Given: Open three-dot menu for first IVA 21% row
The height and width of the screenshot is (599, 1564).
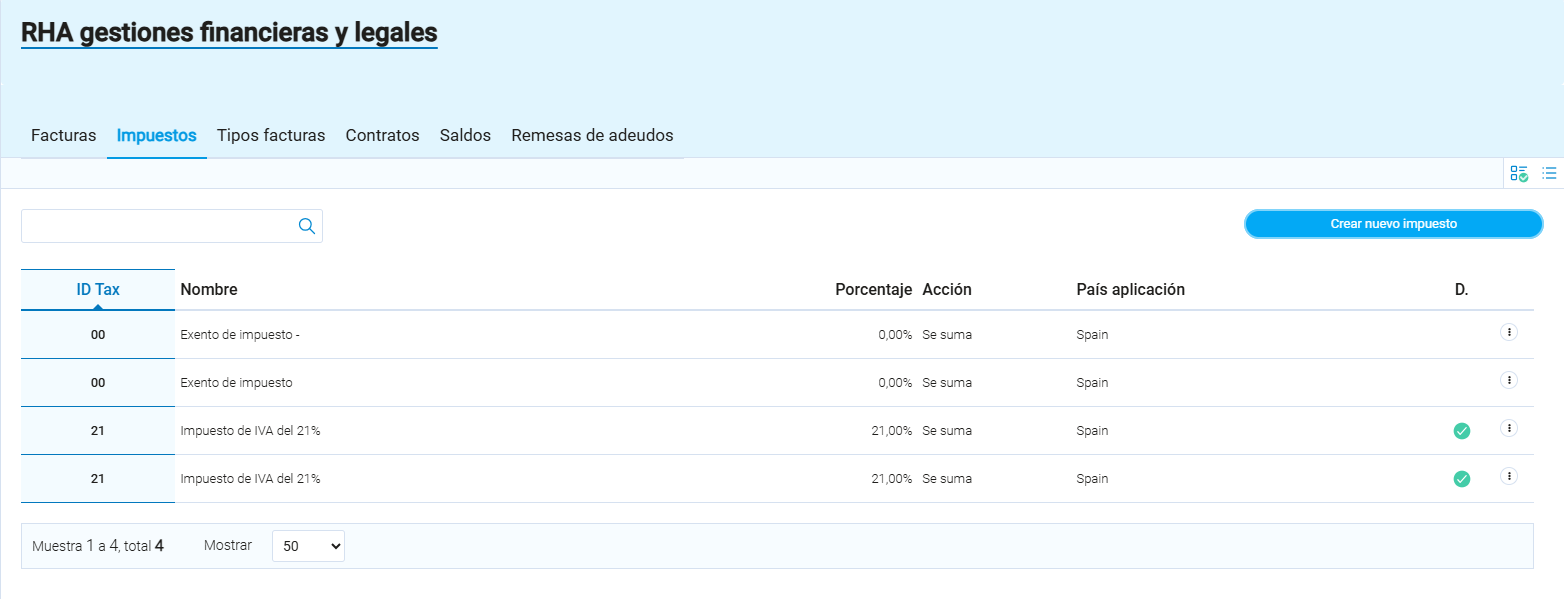Looking at the screenshot, I should pos(1509,428).
